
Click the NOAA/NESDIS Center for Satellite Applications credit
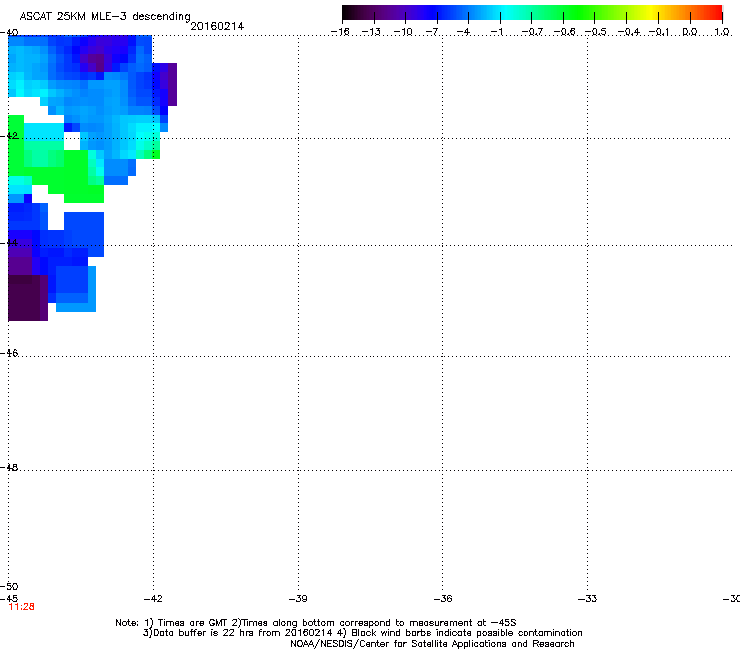pos(432,644)
